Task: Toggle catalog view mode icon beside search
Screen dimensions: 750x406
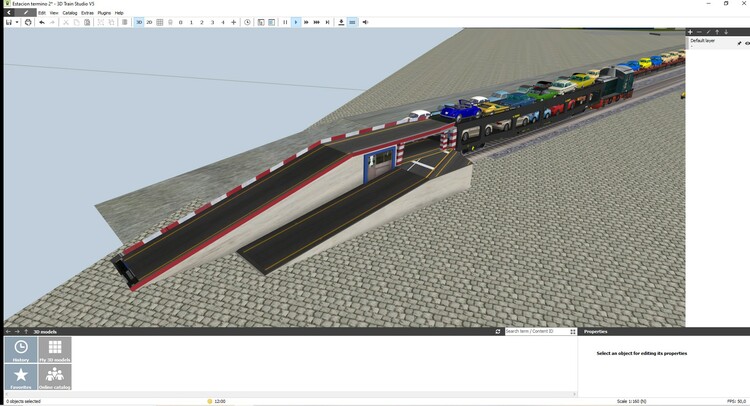Action: coord(573,331)
